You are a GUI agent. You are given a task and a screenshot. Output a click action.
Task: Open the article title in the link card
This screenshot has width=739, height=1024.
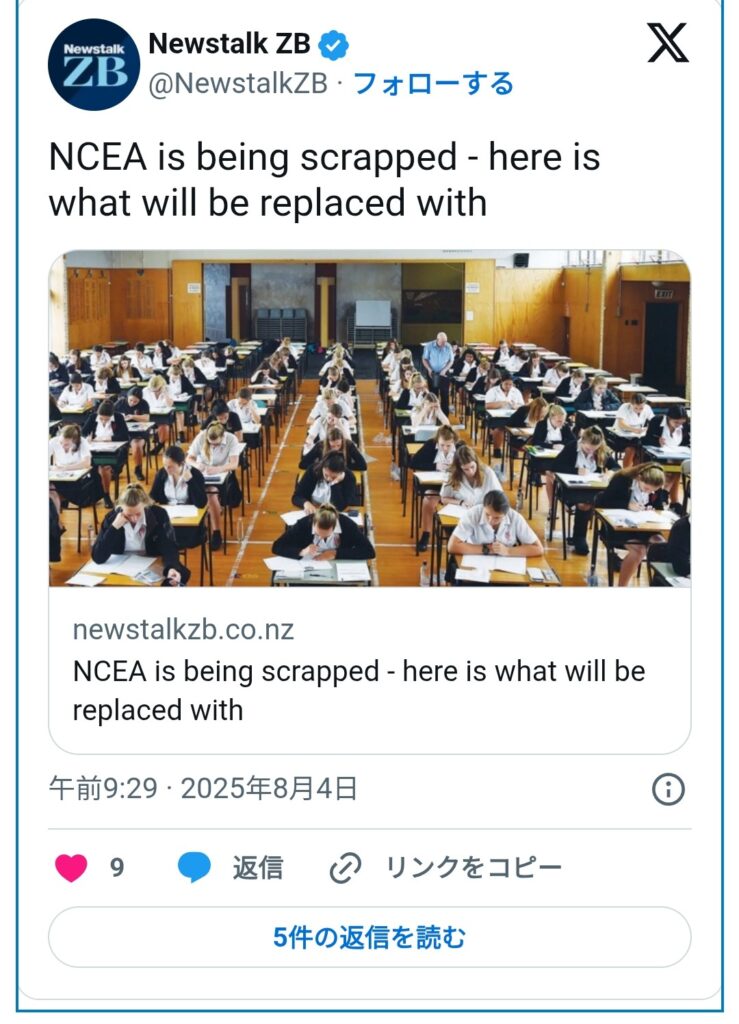coord(358,690)
